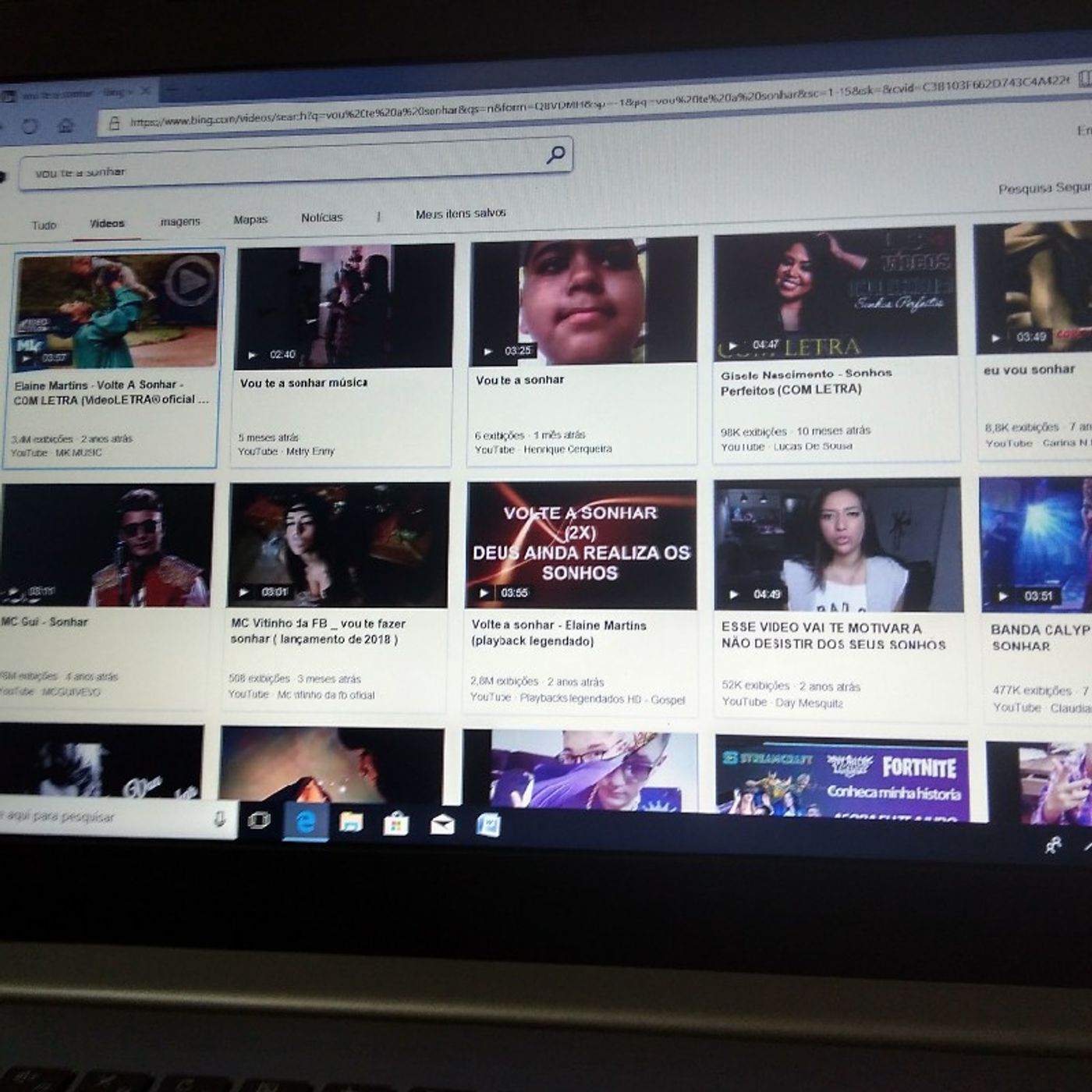Viewport: 1092px width, 1092px height.
Task: Click the People icon in the system tray
Action: click(1054, 845)
